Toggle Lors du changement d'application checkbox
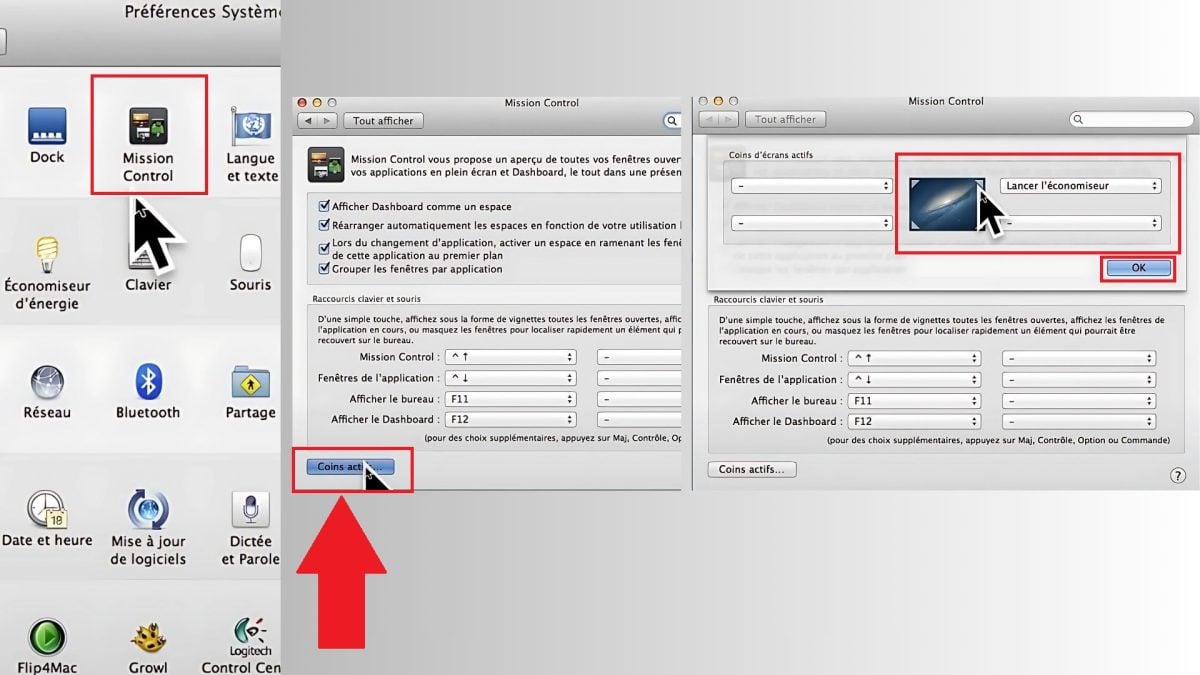1200x675 pixels. pyautogui.click(x=325, y=248)
